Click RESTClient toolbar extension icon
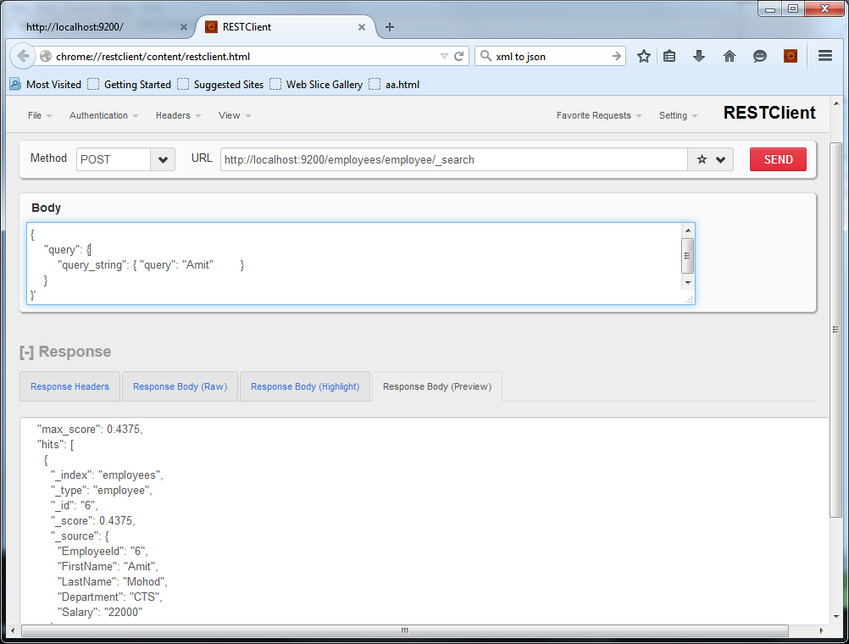This screenshot has height=644, width=849. (x=791, y=56)
